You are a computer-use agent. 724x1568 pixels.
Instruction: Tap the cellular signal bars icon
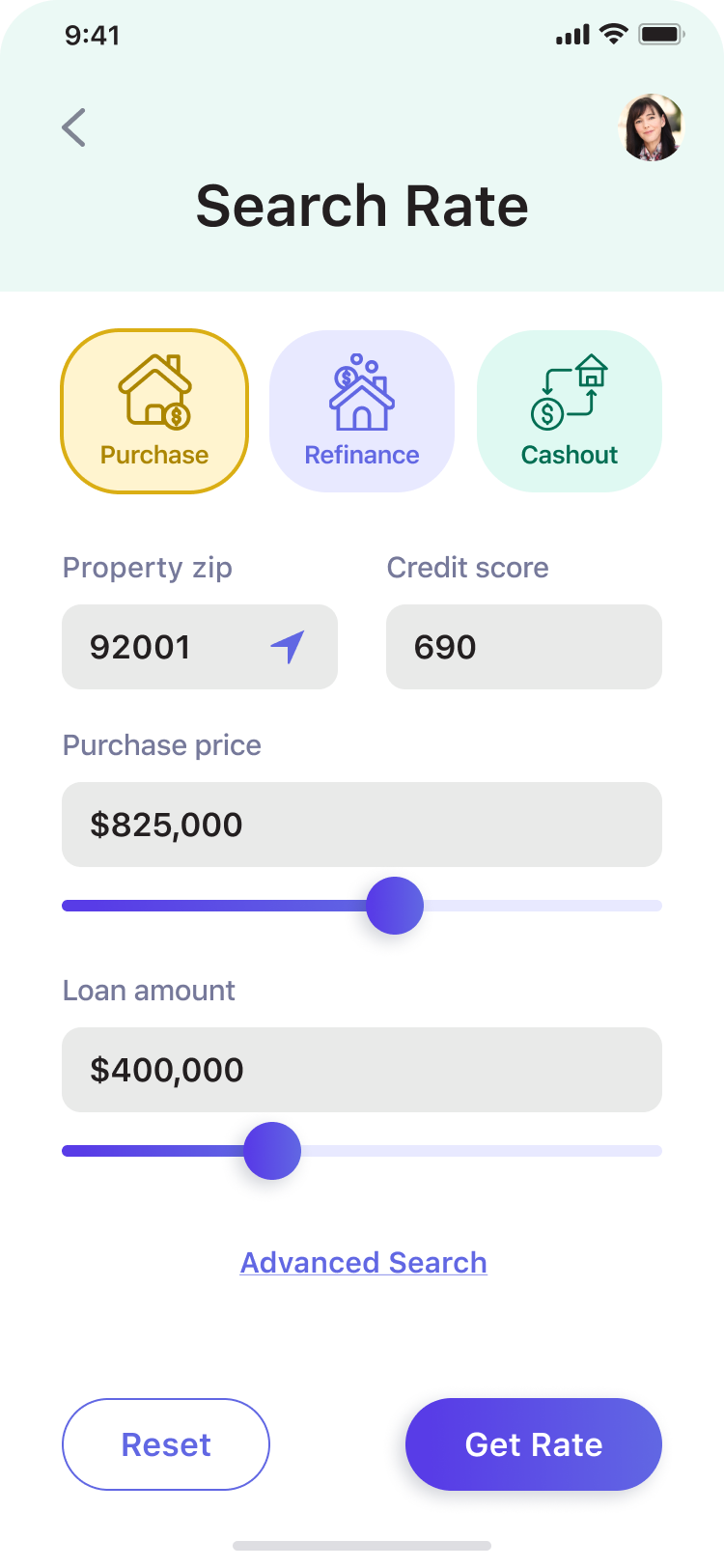(572, 36)
